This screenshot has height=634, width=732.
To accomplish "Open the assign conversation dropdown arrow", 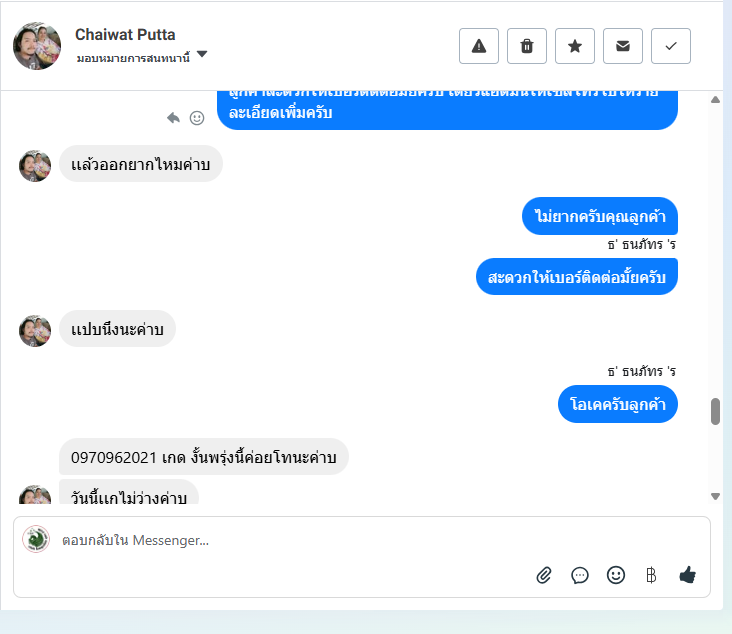I will click(202, 54).
